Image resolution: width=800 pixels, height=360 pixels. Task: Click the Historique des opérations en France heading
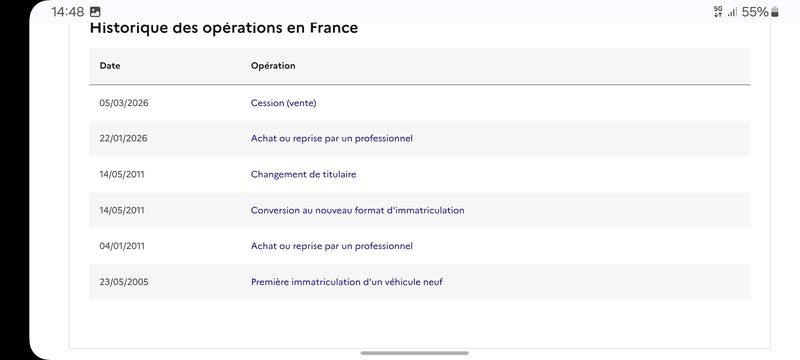coord(224,28)
